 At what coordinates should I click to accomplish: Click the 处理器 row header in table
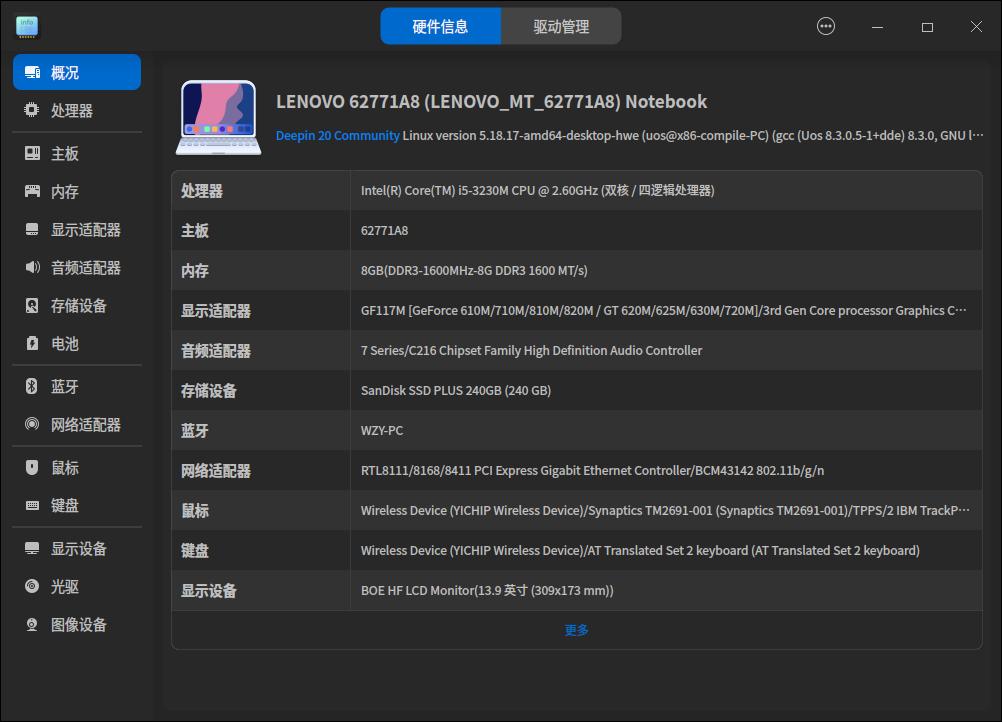202,190
